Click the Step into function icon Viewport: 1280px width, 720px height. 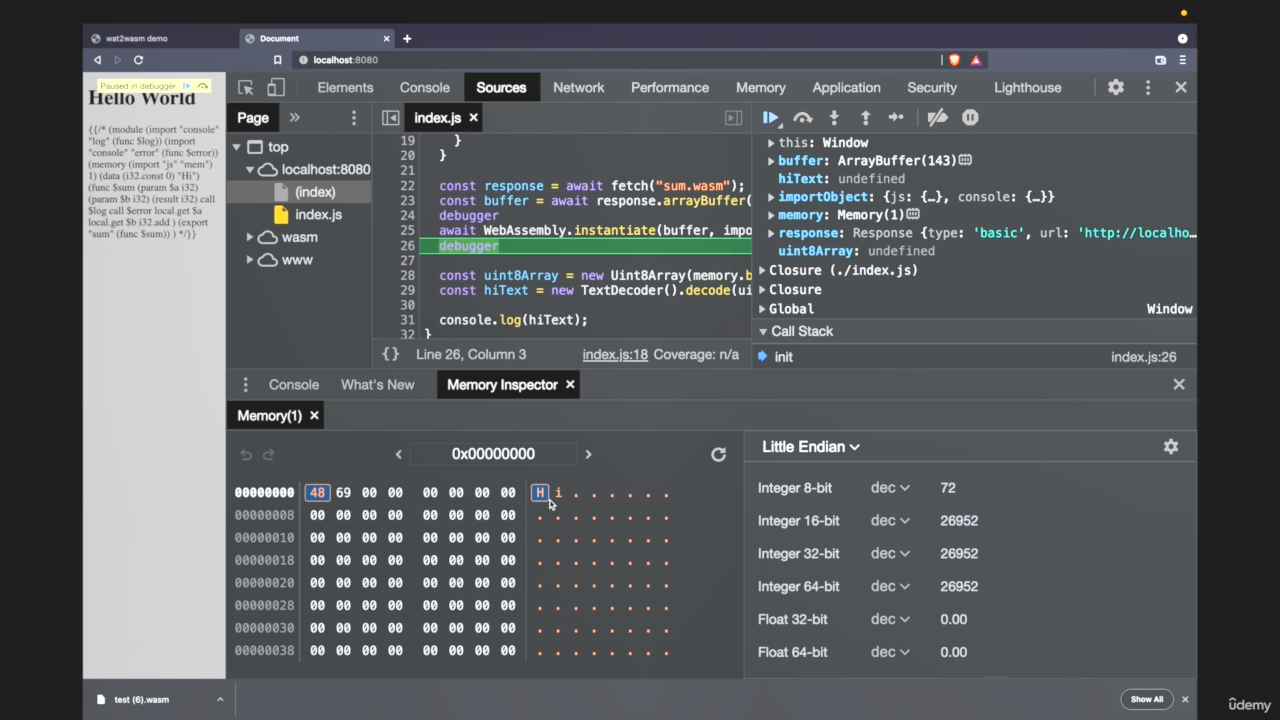pyautogui.click(x=834, y=118)
